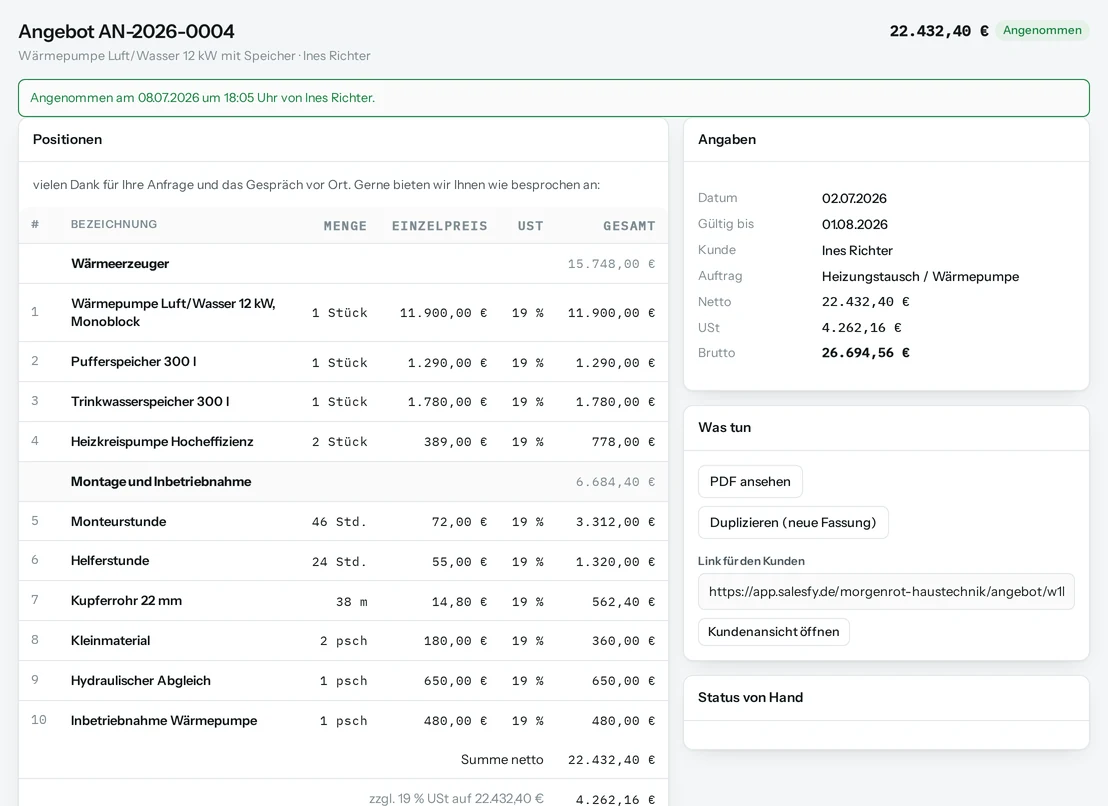
Task: Click the BEZEICHNUNG column header
Action: coord(114,225)
